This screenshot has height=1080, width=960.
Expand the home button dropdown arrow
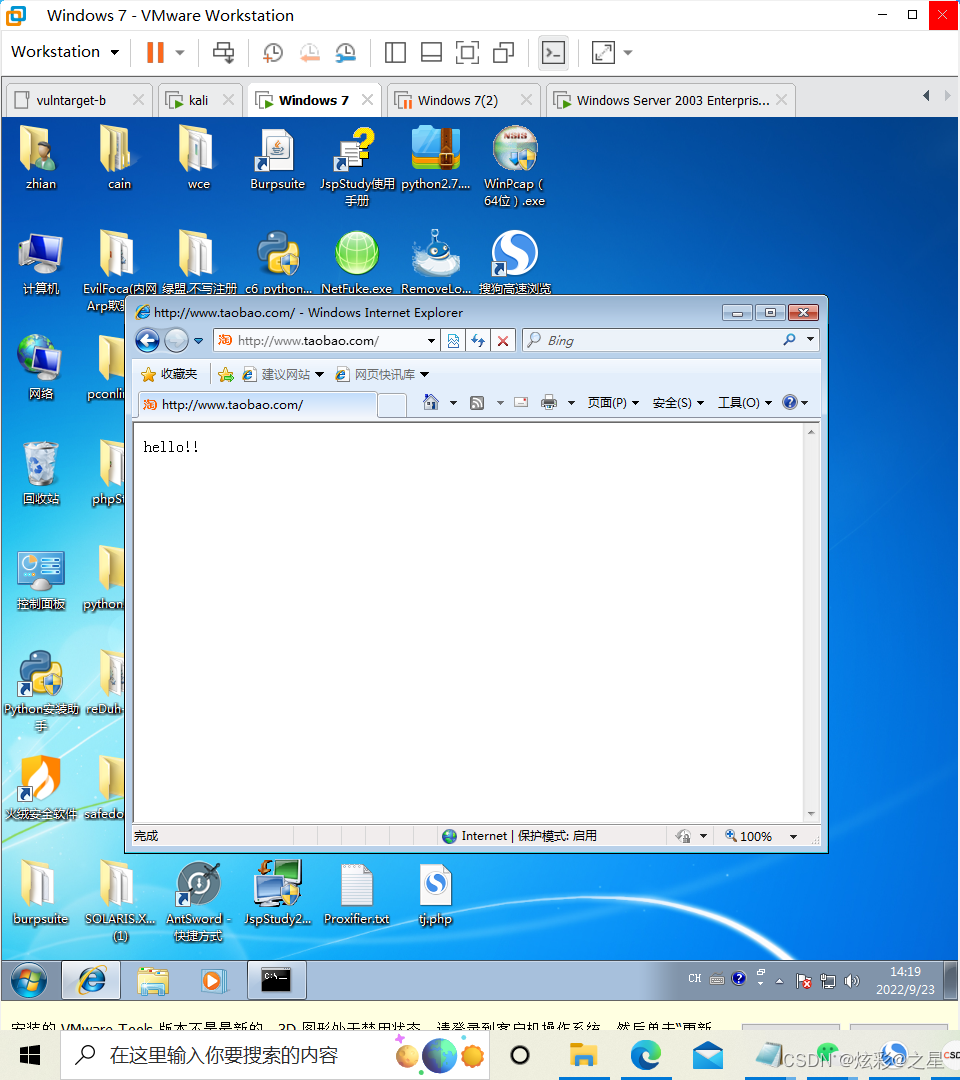pyautogui.click(x=453, y=403)
